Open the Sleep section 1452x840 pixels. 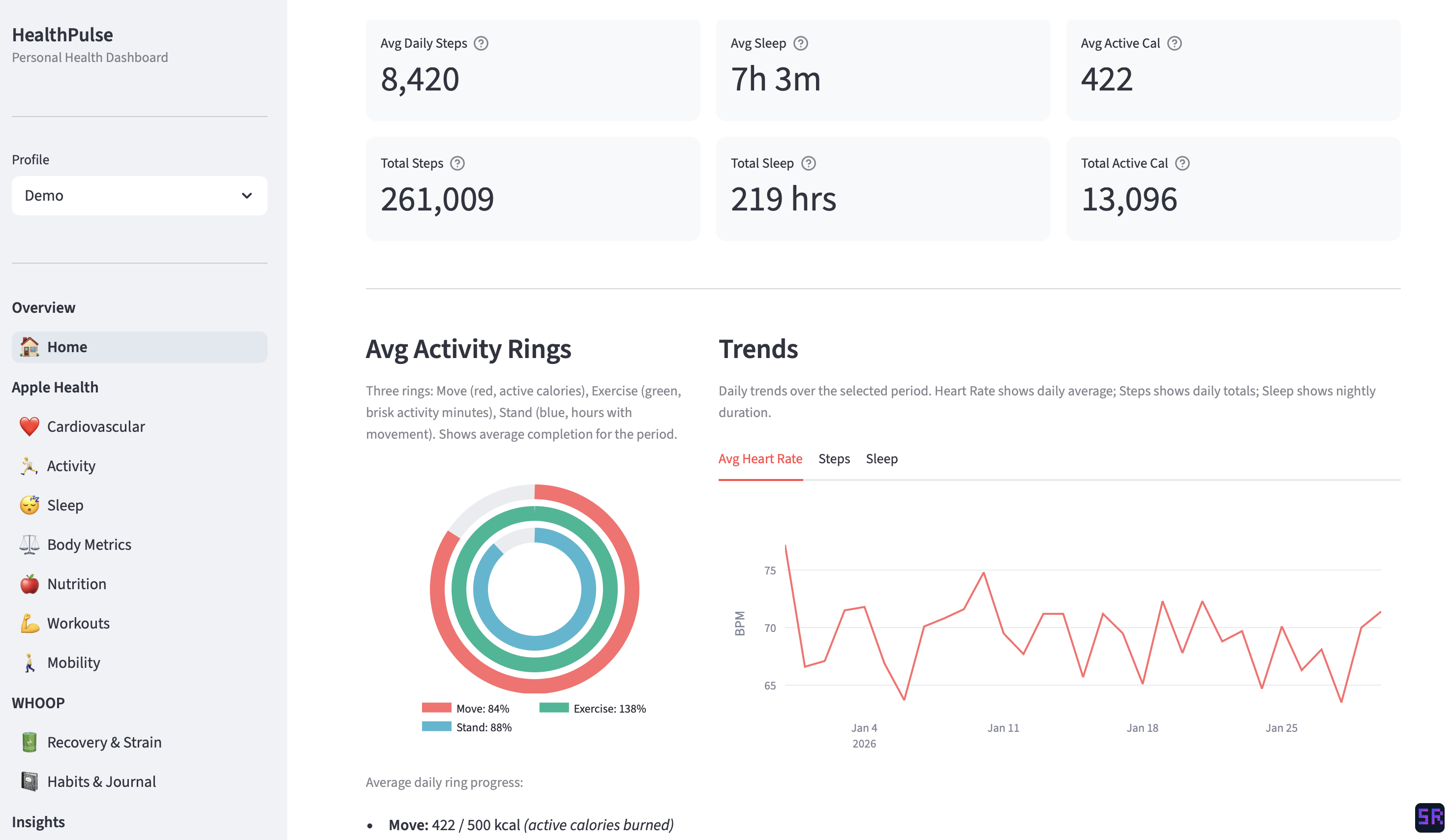click(x=64, y=505)
